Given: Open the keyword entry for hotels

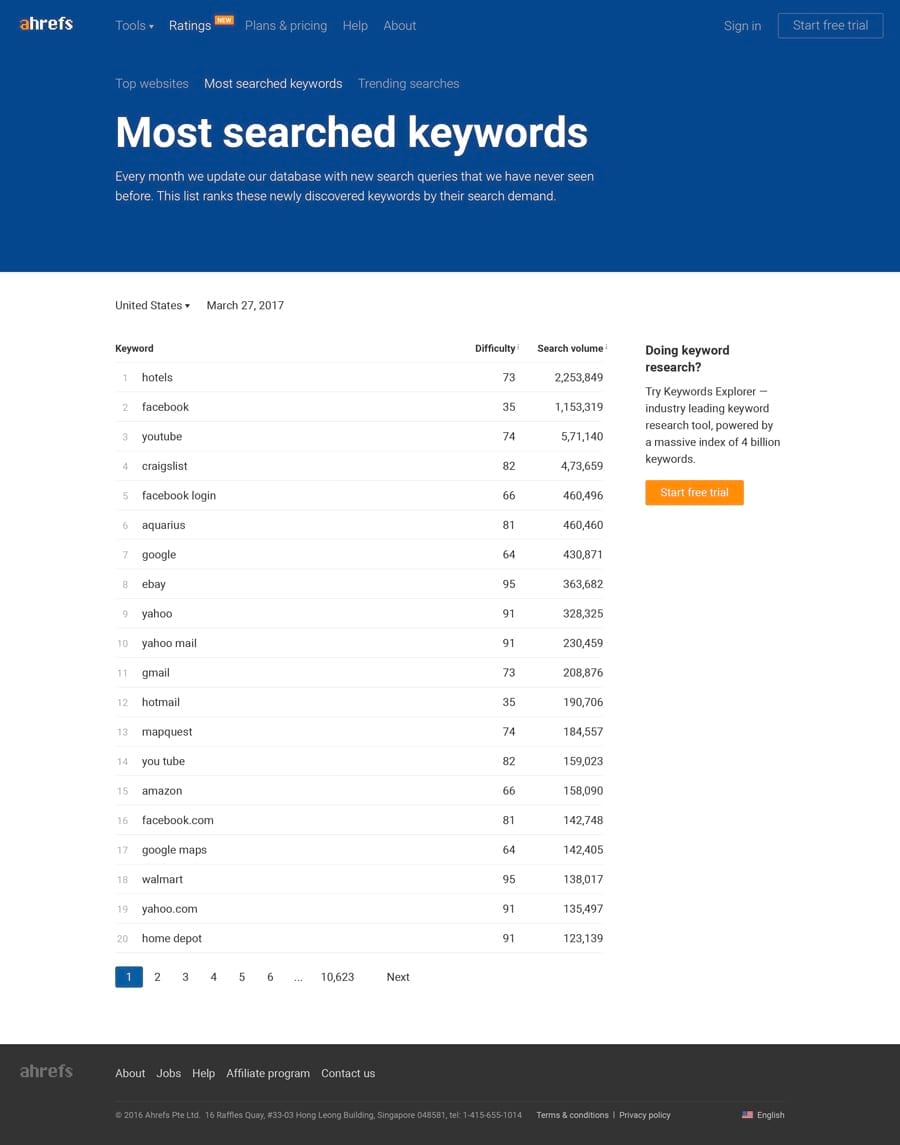Looking at the screenshot, I should click(x=157, y=377).
